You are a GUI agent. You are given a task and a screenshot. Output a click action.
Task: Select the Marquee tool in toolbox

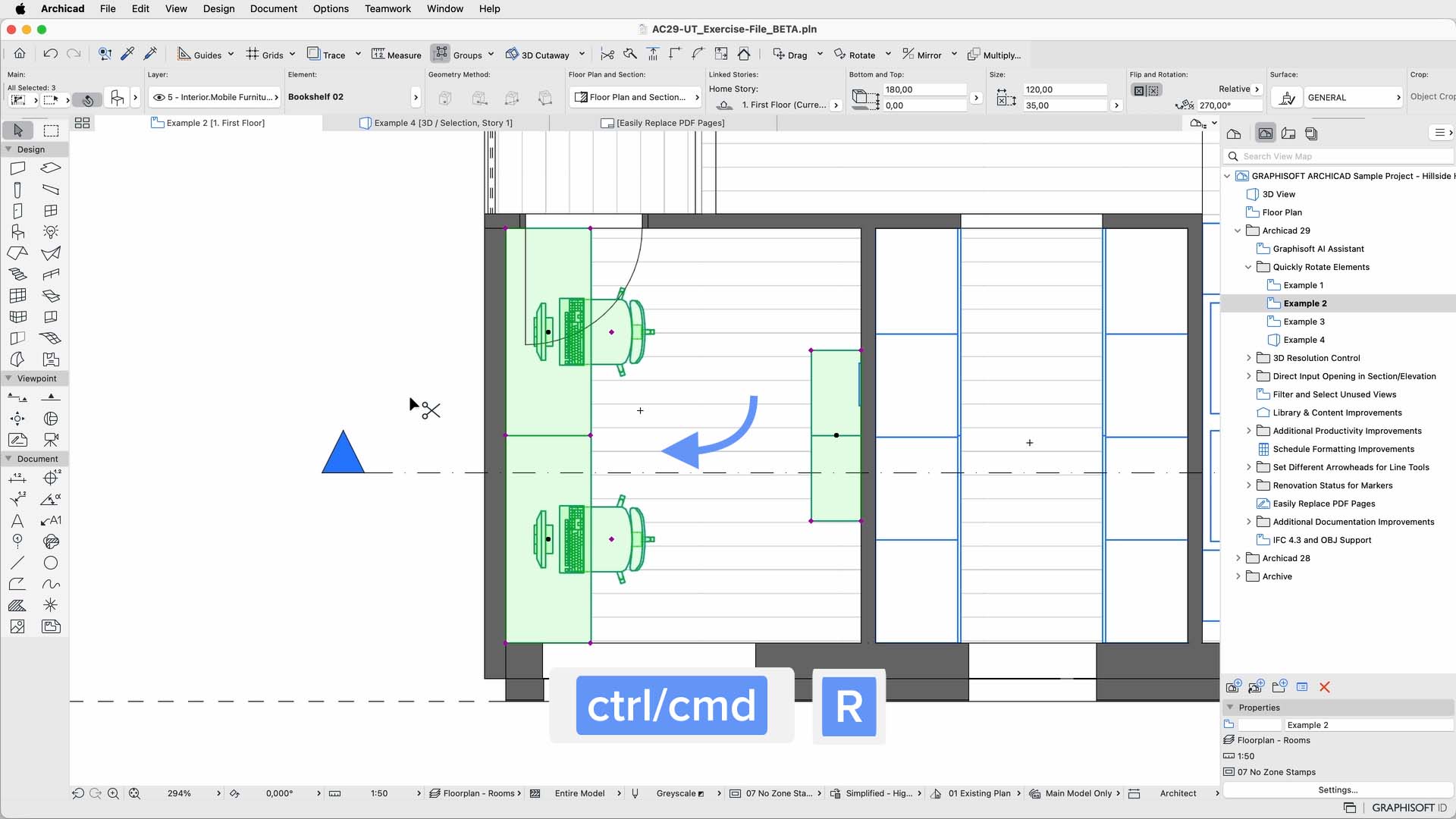click(51, 130)
